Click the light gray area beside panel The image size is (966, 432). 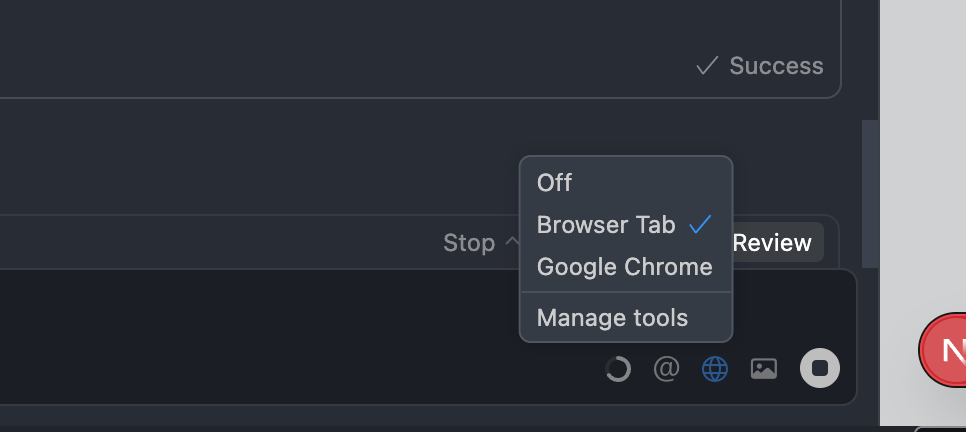920,150
